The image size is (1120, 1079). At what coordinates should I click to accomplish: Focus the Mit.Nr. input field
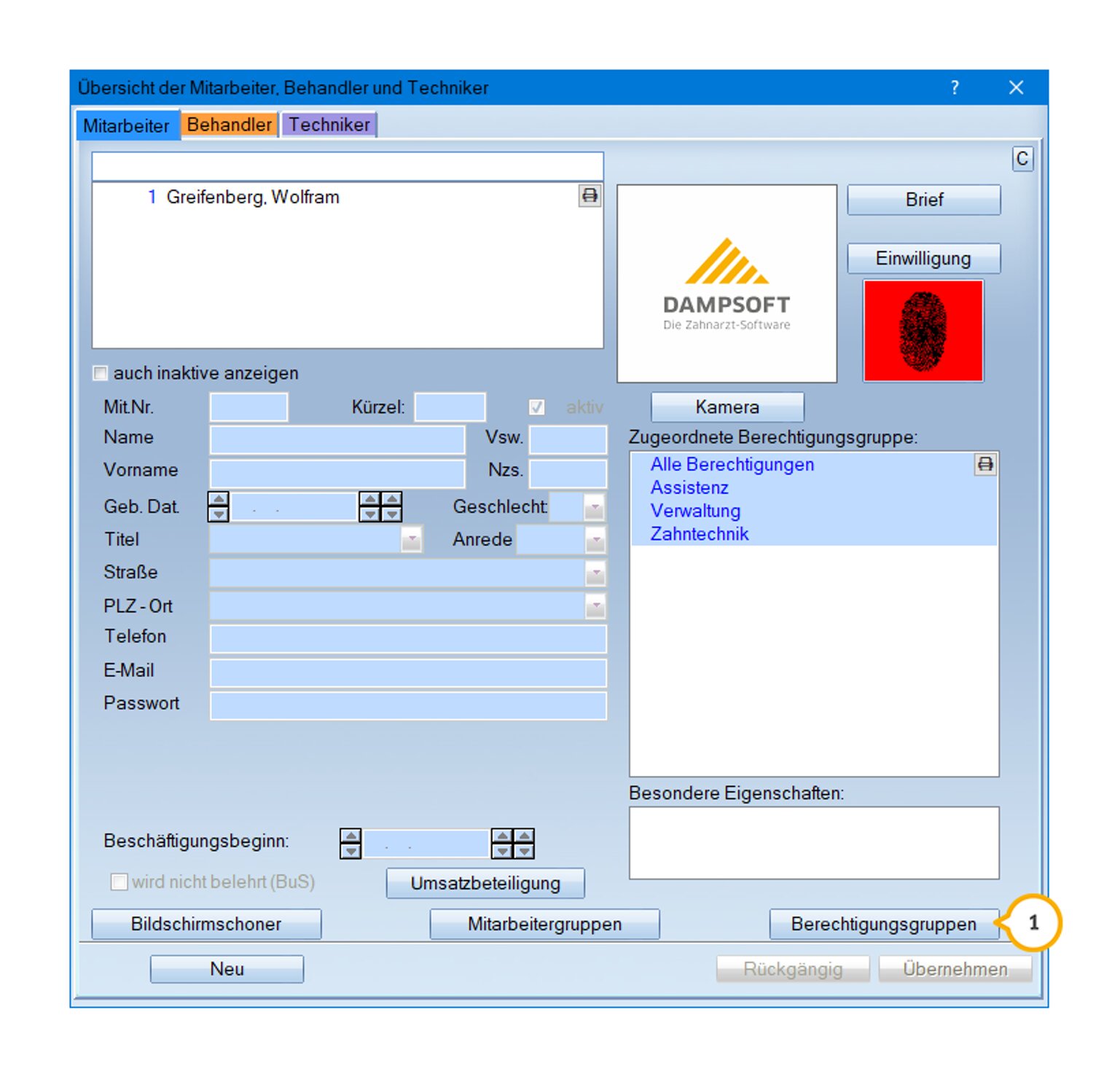[x=248, y=407]
